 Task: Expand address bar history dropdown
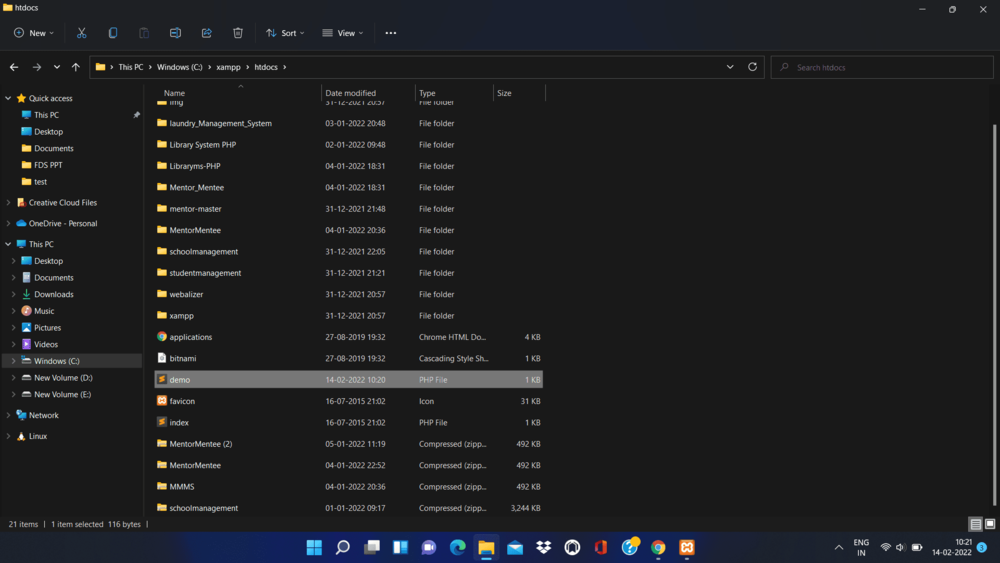[x=730, y=67]
